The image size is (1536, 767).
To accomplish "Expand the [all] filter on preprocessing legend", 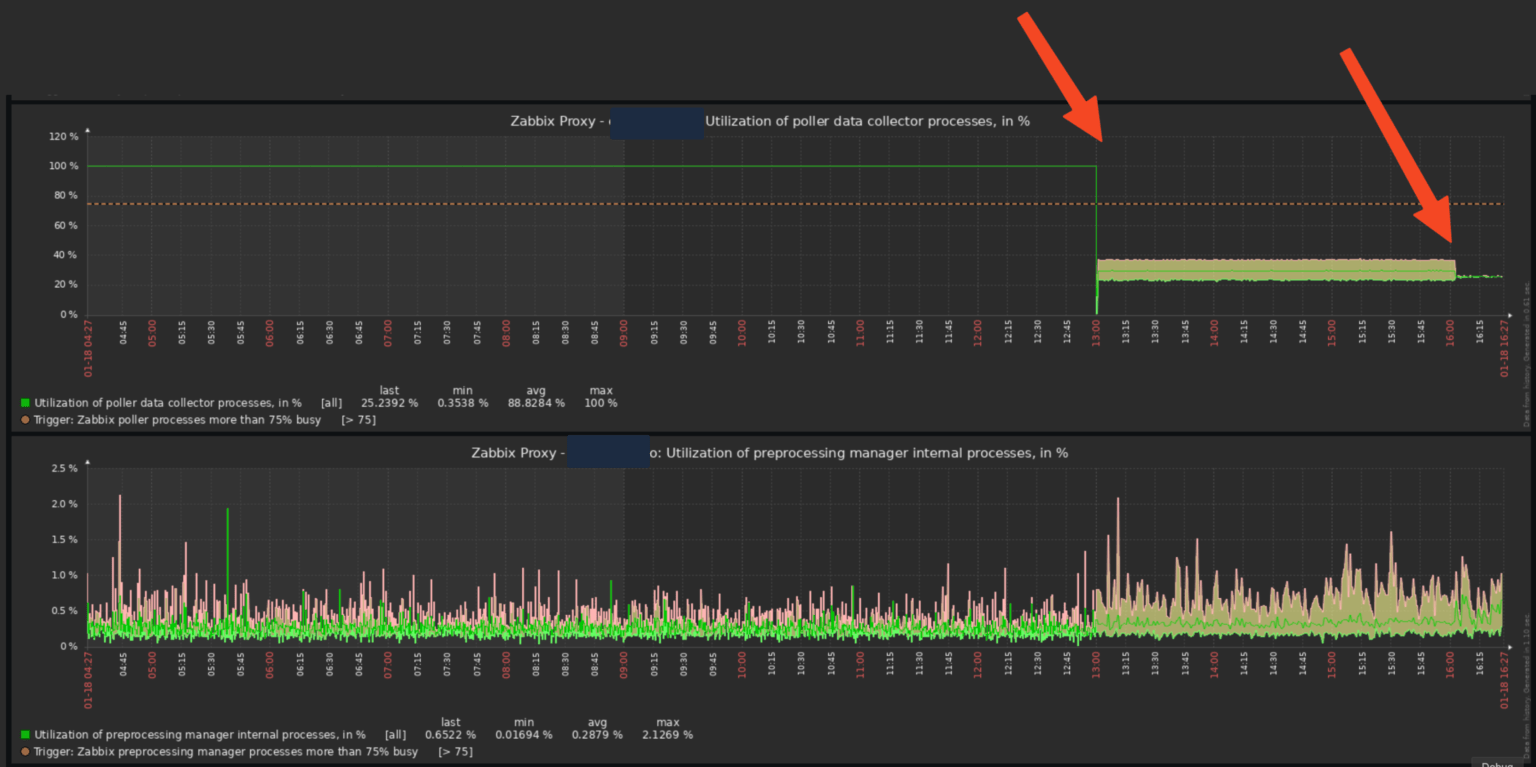I will [x=396, y=733].
